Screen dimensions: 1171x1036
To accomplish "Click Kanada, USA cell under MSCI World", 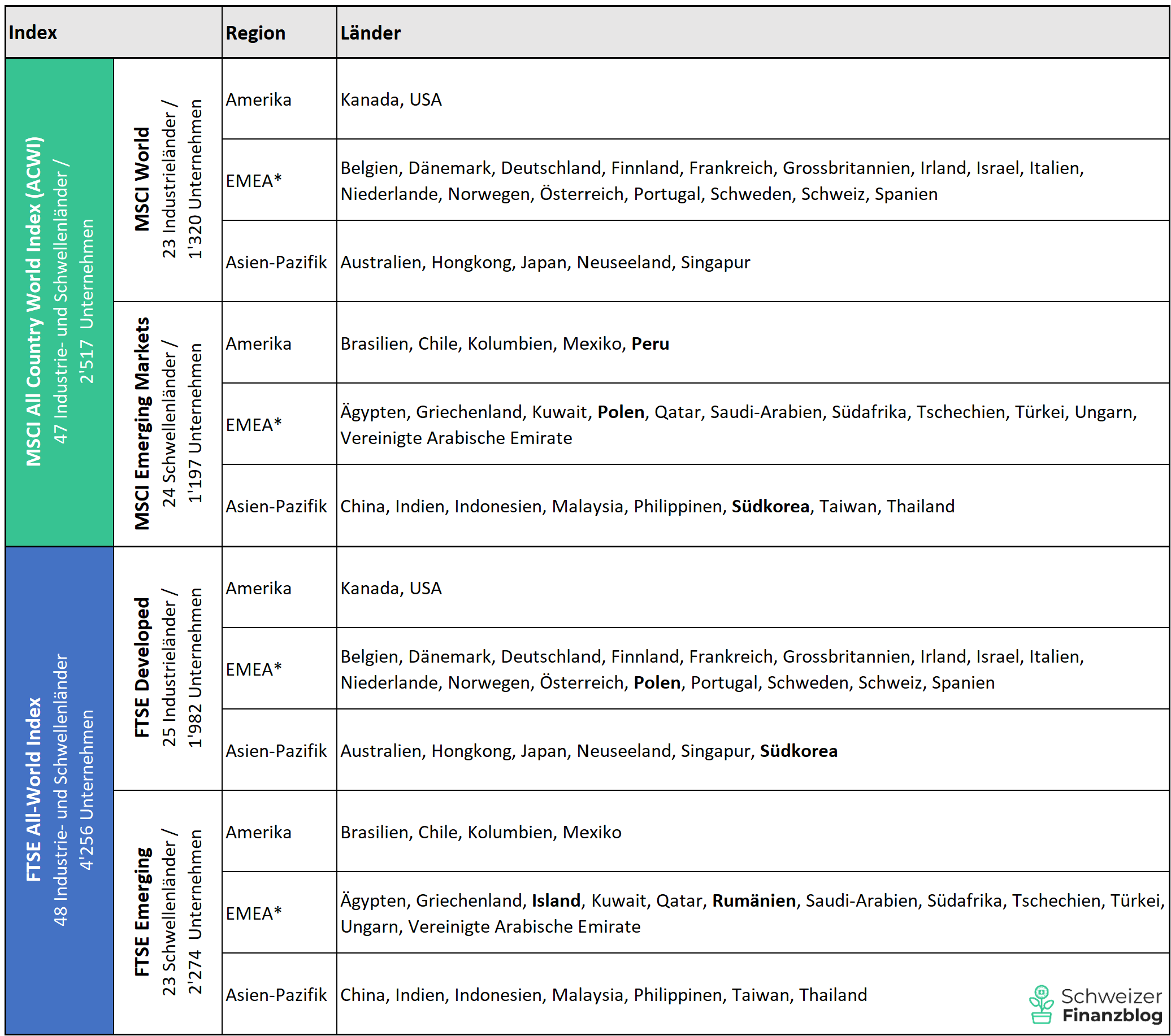I will pos(391,99).
